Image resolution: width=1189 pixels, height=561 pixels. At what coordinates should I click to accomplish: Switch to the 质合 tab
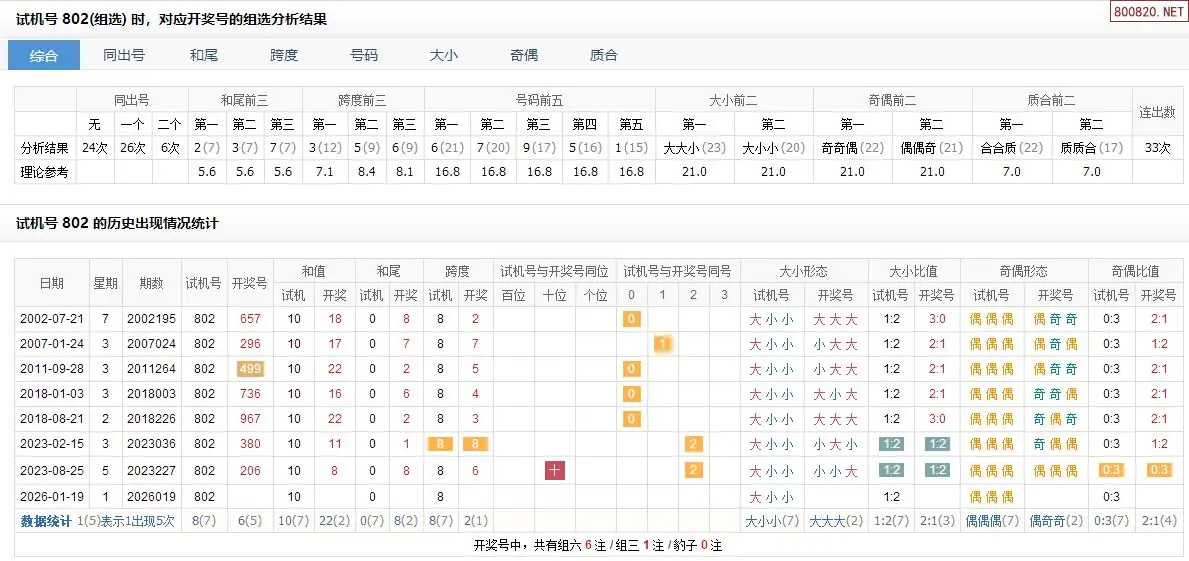604,55
